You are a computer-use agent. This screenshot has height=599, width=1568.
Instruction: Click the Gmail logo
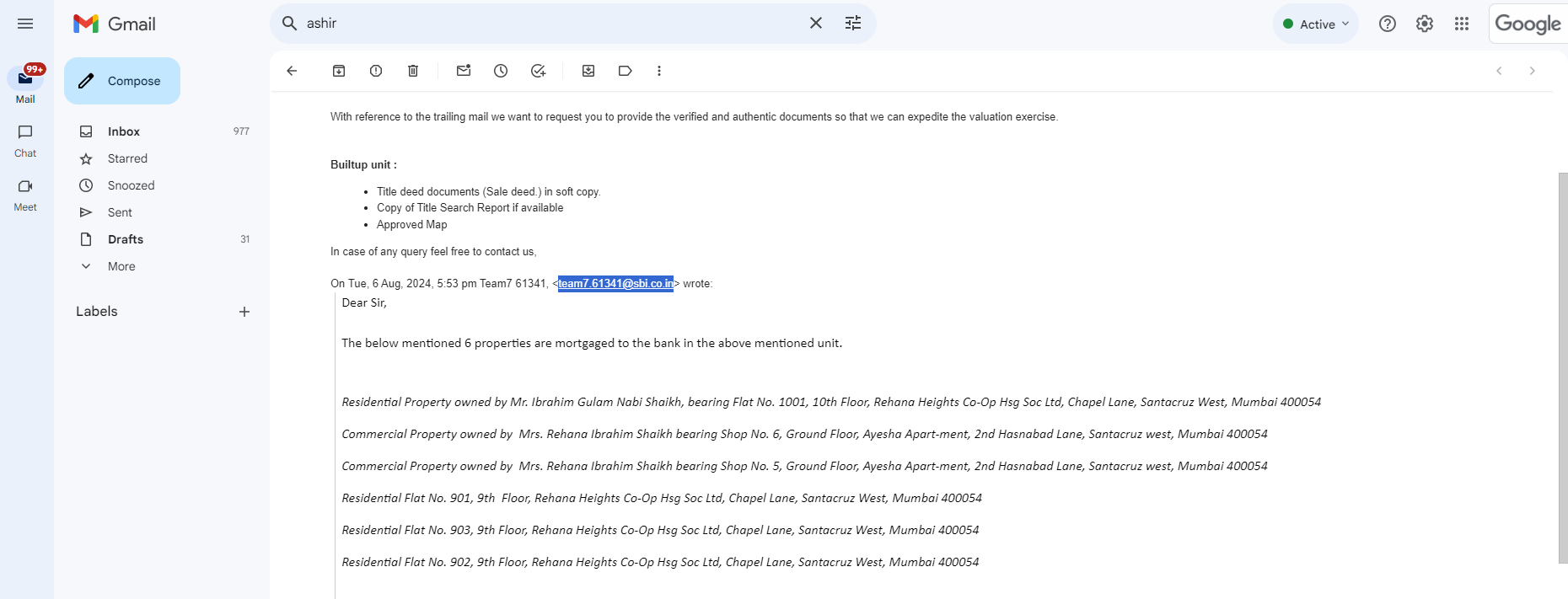(x=115, y=24)
